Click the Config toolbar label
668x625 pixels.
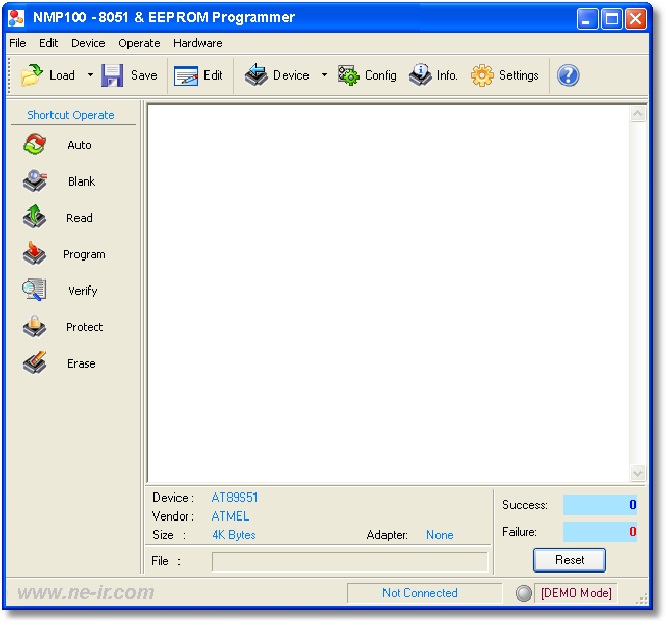(380, 75)
